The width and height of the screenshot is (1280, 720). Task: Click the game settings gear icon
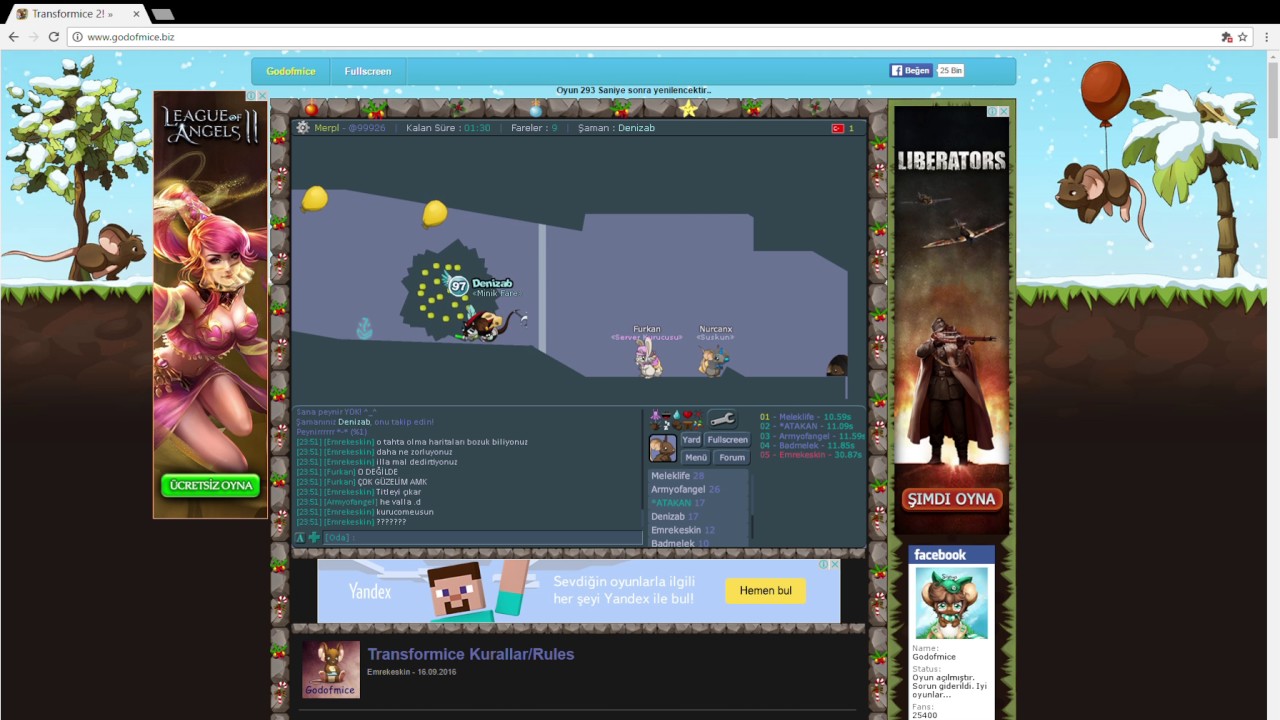[x=302, y=128]
